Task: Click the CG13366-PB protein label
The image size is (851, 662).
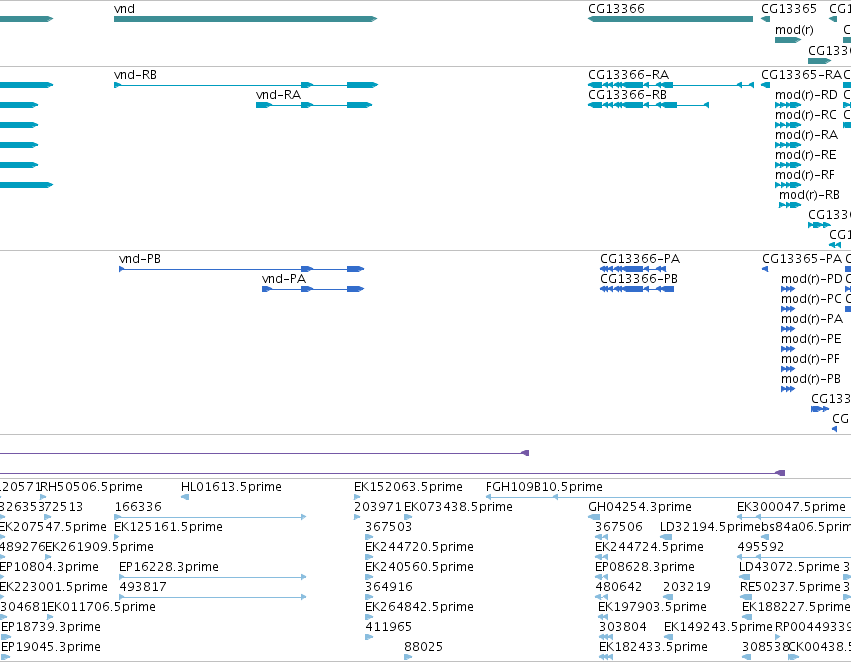Action: pyautogui.click(x=639, y=279)
